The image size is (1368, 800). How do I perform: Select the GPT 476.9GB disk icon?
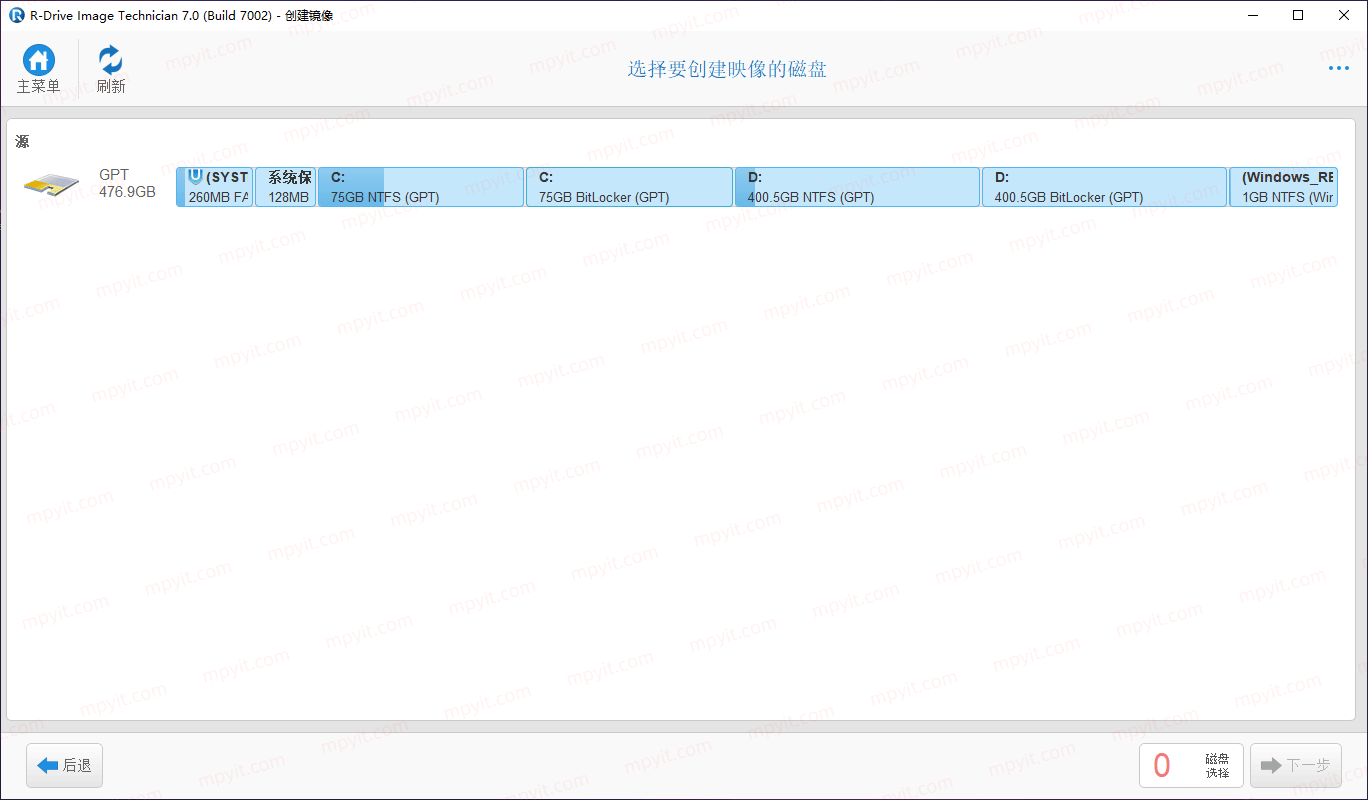tap(51, 184)
